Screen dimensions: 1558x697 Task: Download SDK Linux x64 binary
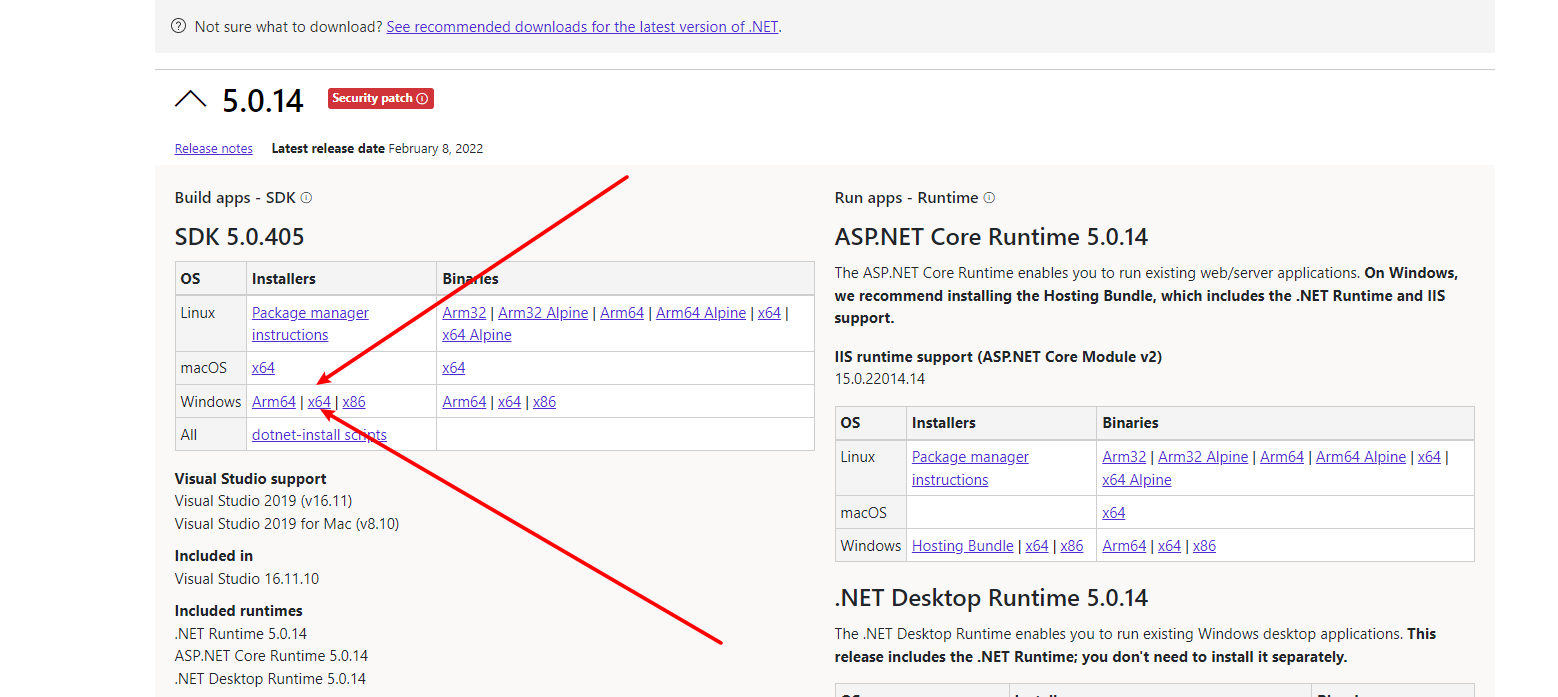pyautogui.click(x=769, y=313)
